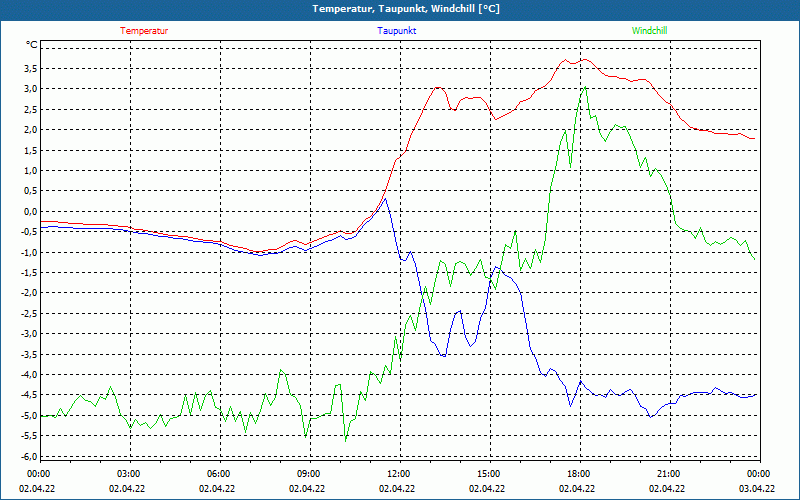Click the -1,0 y-axis value
The image size is (800, 500).
tap(29, 252)
